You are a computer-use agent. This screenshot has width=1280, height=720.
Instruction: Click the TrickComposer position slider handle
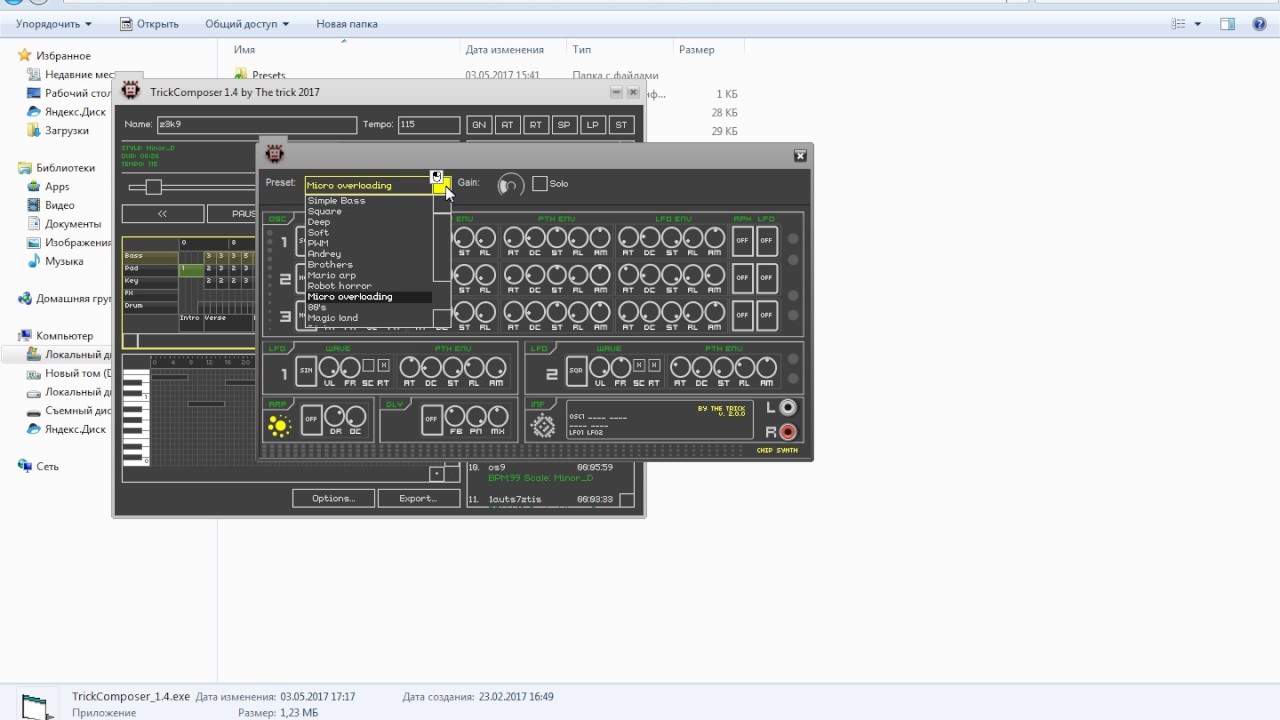point(153,187)
